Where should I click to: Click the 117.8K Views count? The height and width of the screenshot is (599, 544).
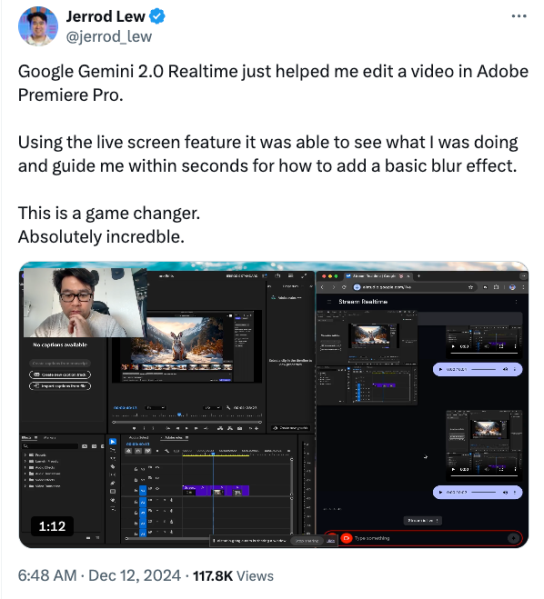[x=233, y=576]
